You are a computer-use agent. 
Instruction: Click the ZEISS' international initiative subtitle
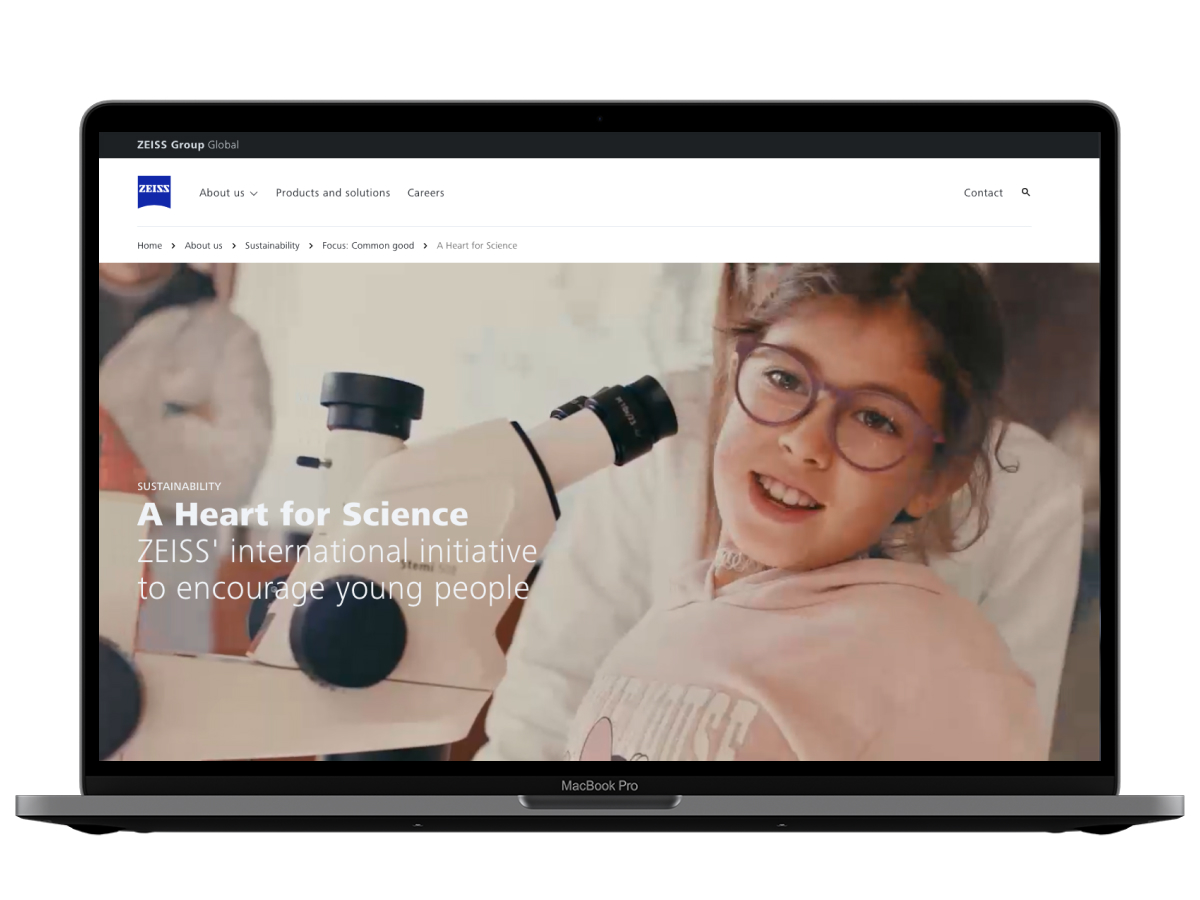coord(337,570)
